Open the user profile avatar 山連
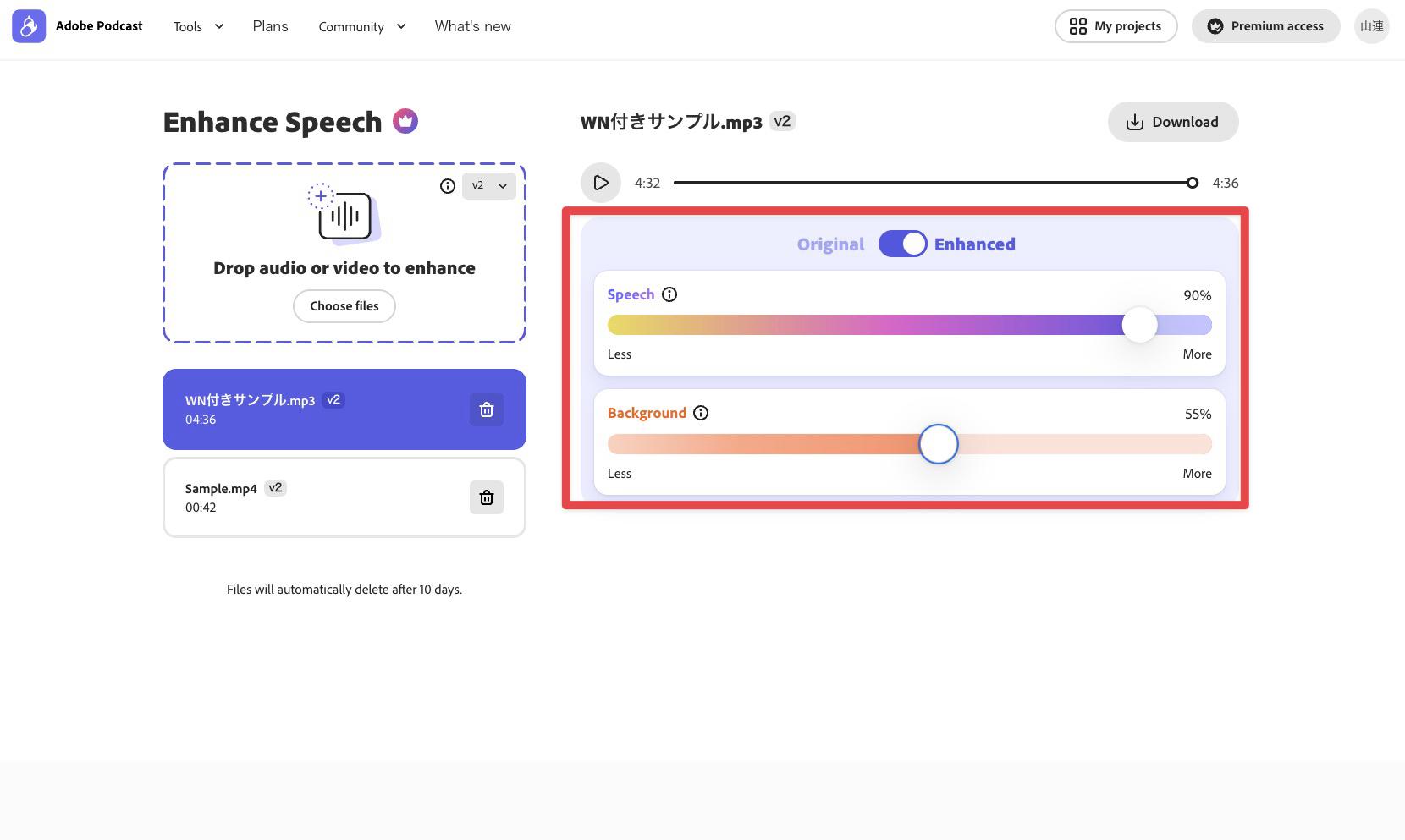The image size is (1405, 840). tap(1371, 26)
